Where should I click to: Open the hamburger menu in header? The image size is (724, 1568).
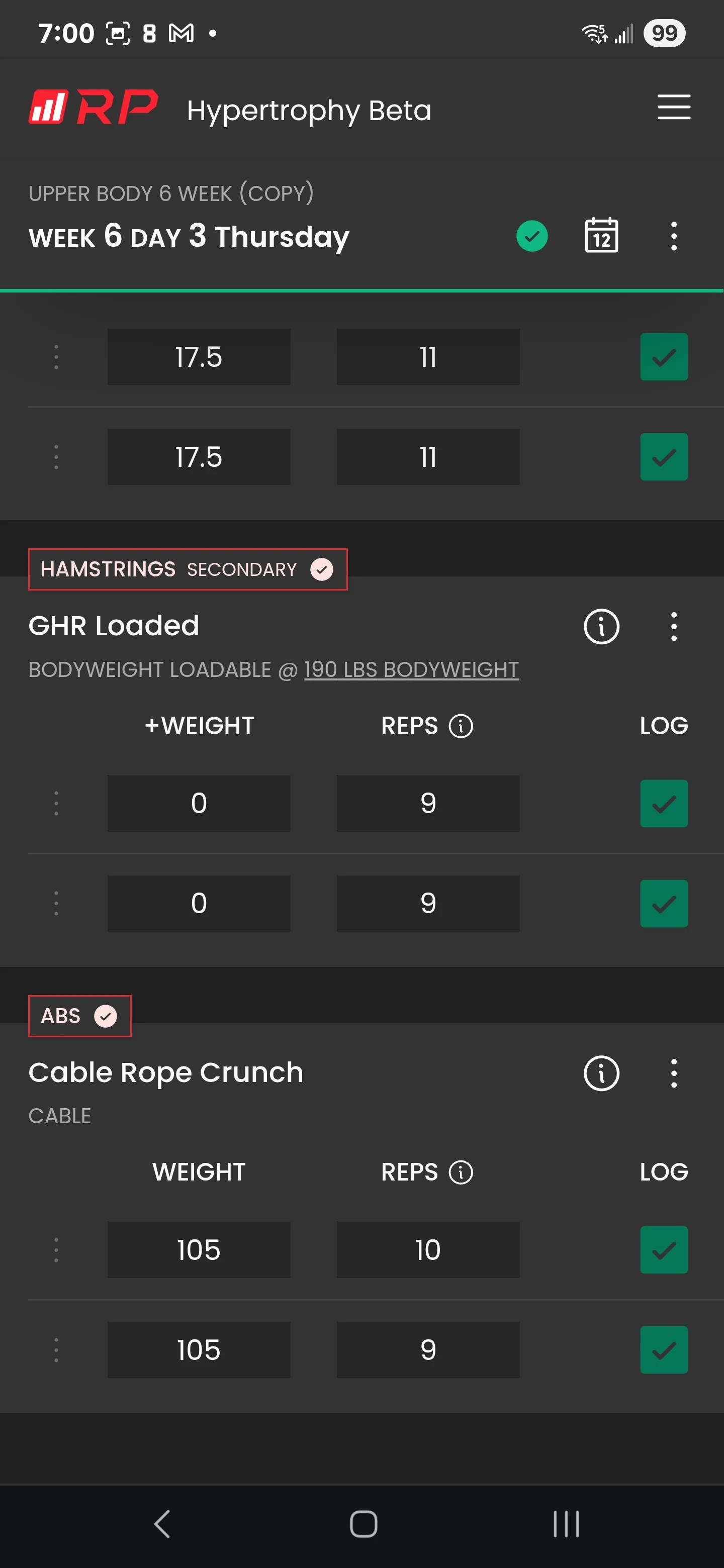[673, 107]
